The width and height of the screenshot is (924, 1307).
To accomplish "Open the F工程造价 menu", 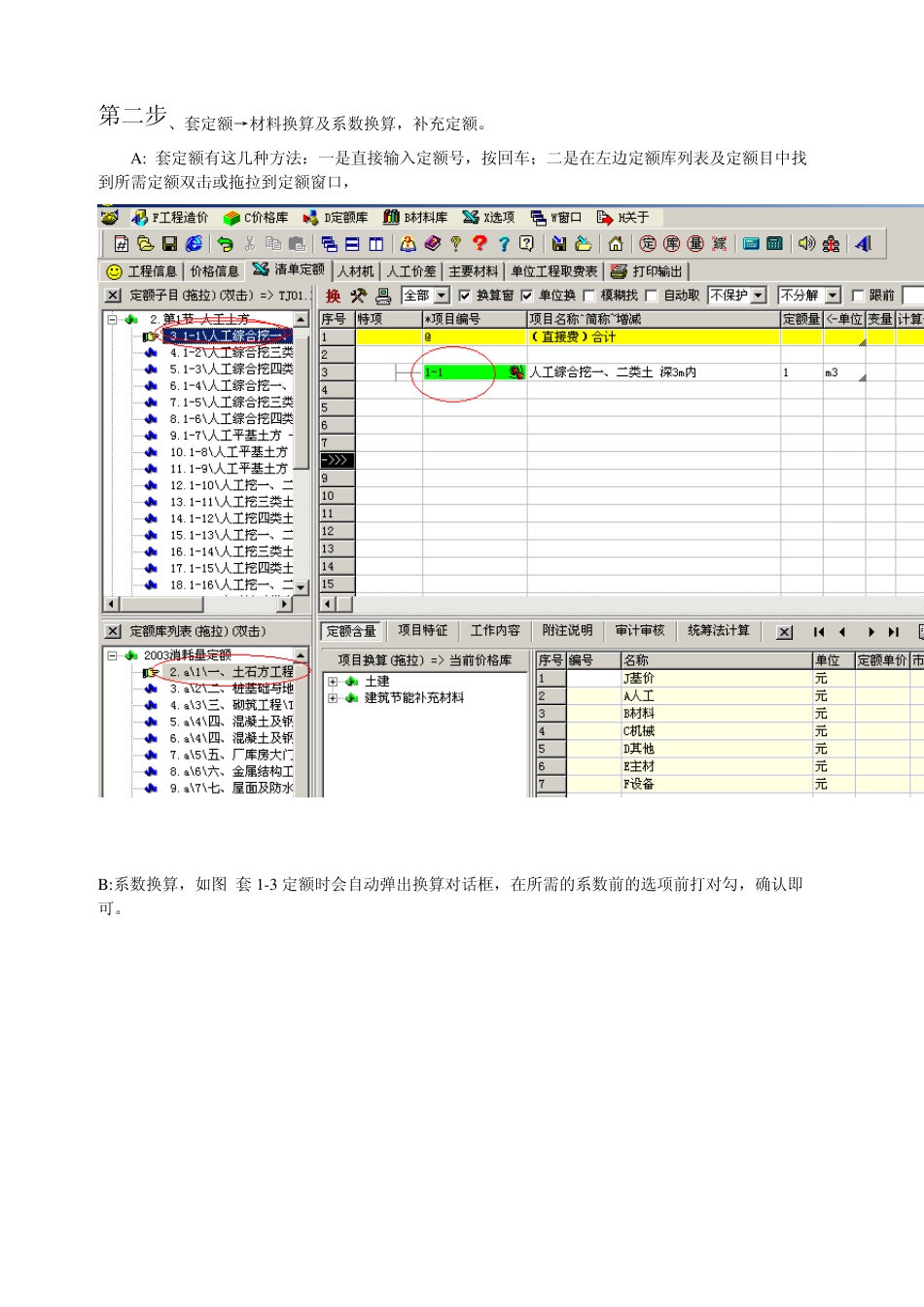I will coord(171,218).
